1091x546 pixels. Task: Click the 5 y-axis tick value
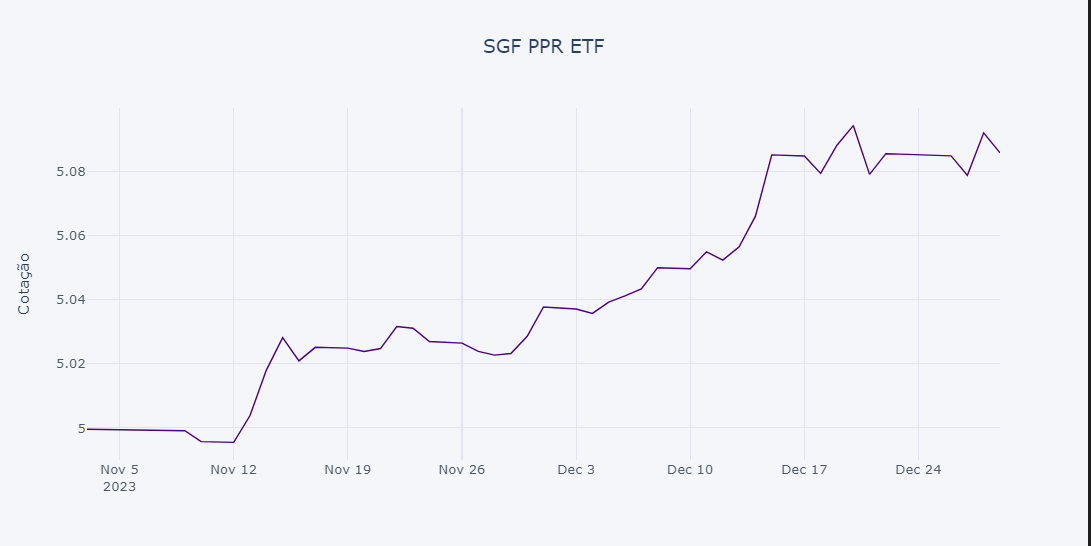(80, 428)
